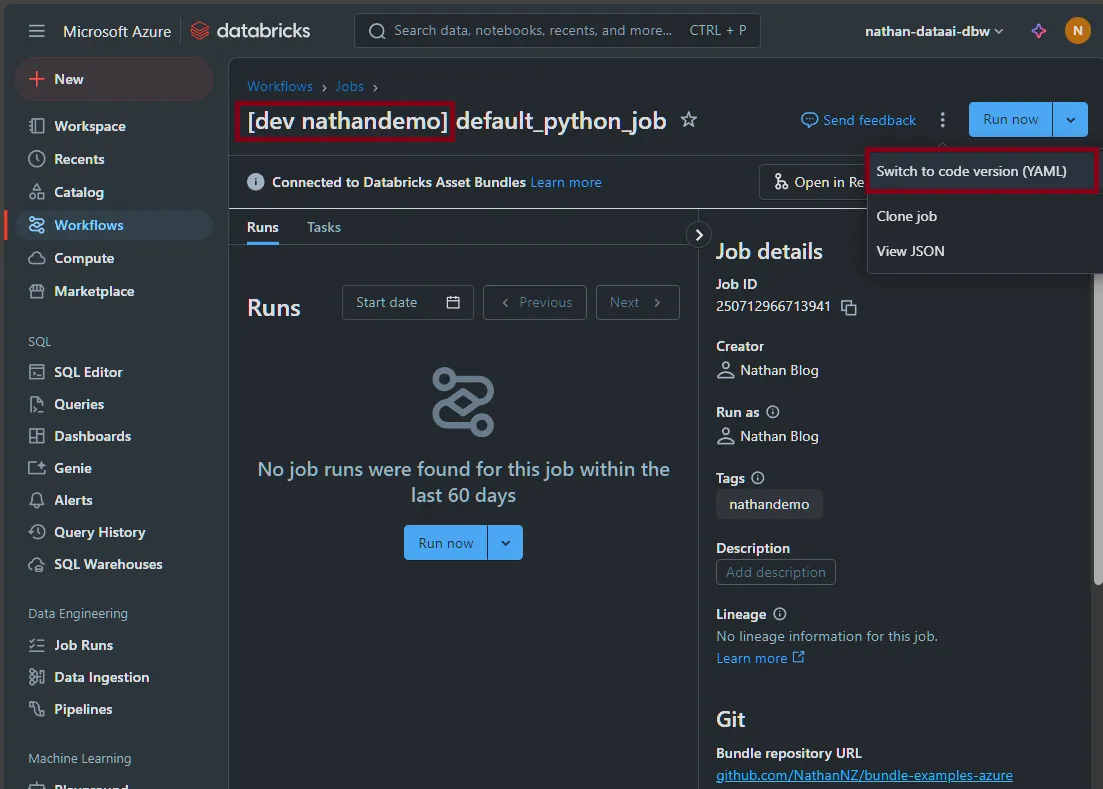Expand the center Run now dropdown arrow

tap(505, 543)
